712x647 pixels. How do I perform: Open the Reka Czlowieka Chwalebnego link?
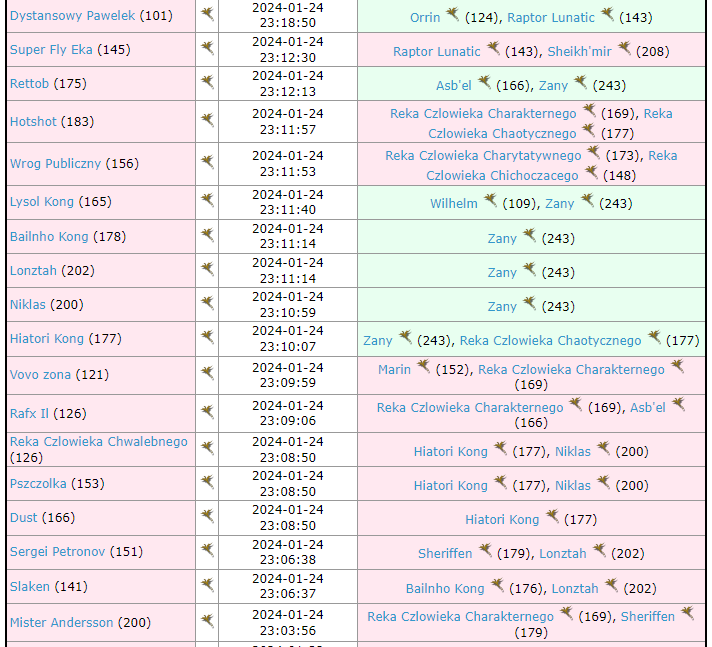(x=98, y=441)
